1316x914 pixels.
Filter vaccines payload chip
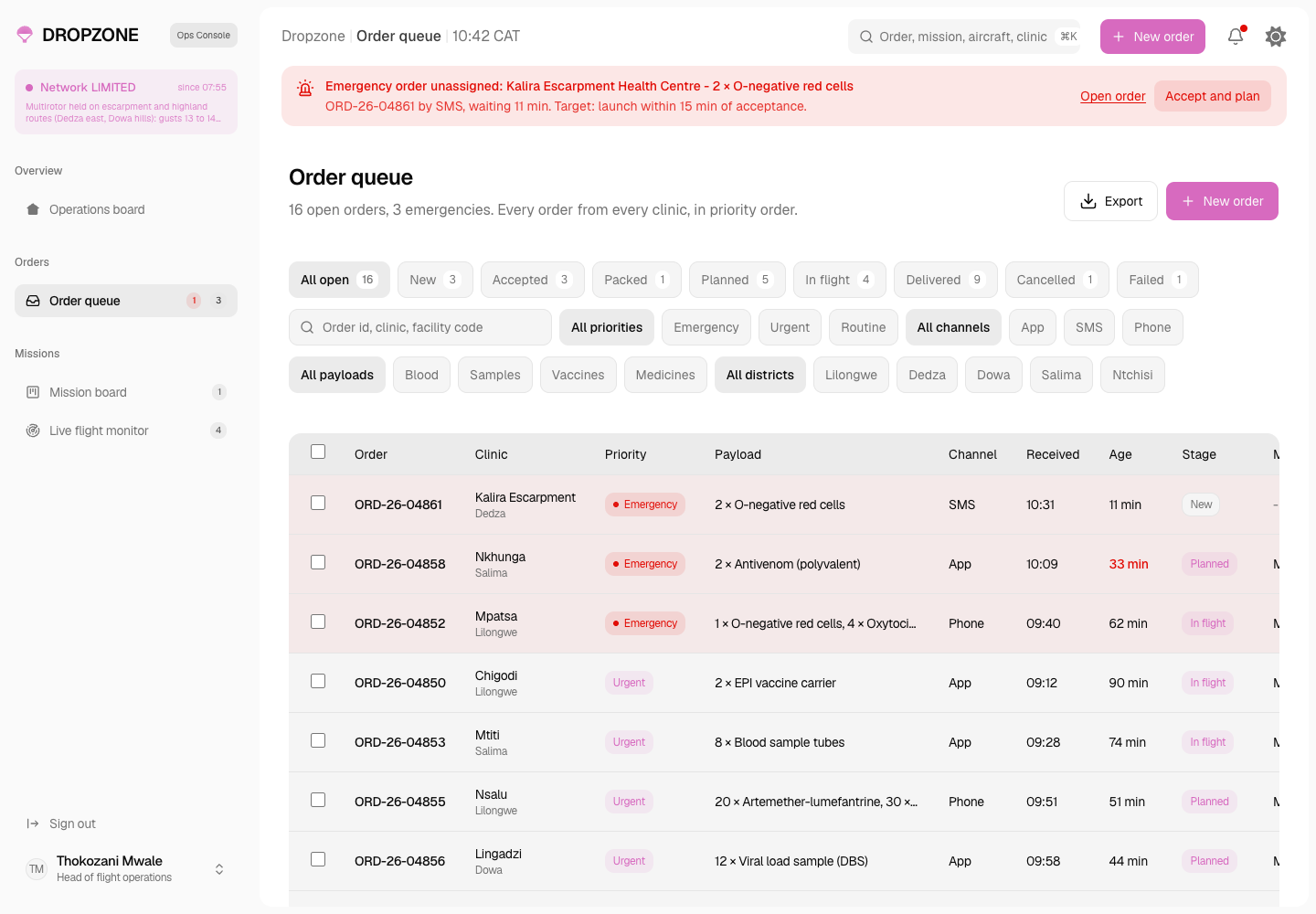click(x=578, y=375)
